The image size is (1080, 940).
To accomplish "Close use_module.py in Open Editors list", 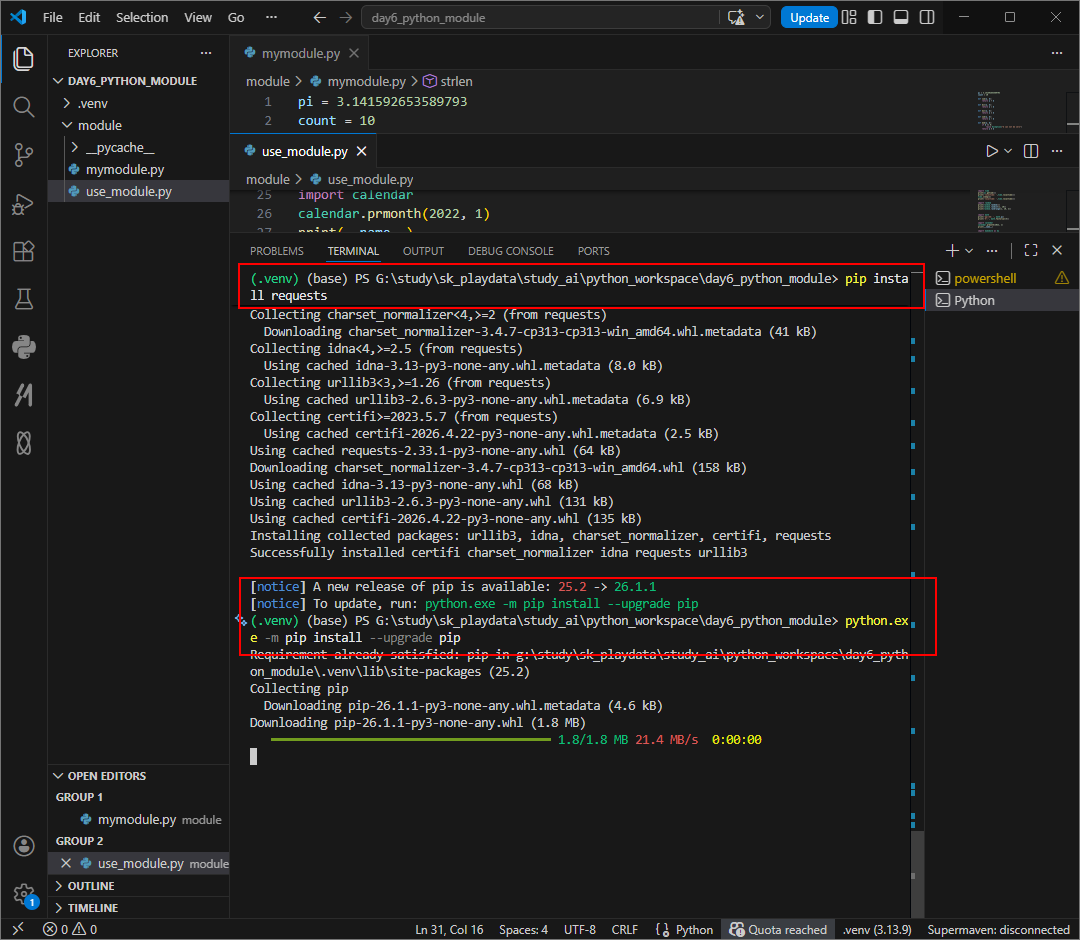I will click(66, 864).
